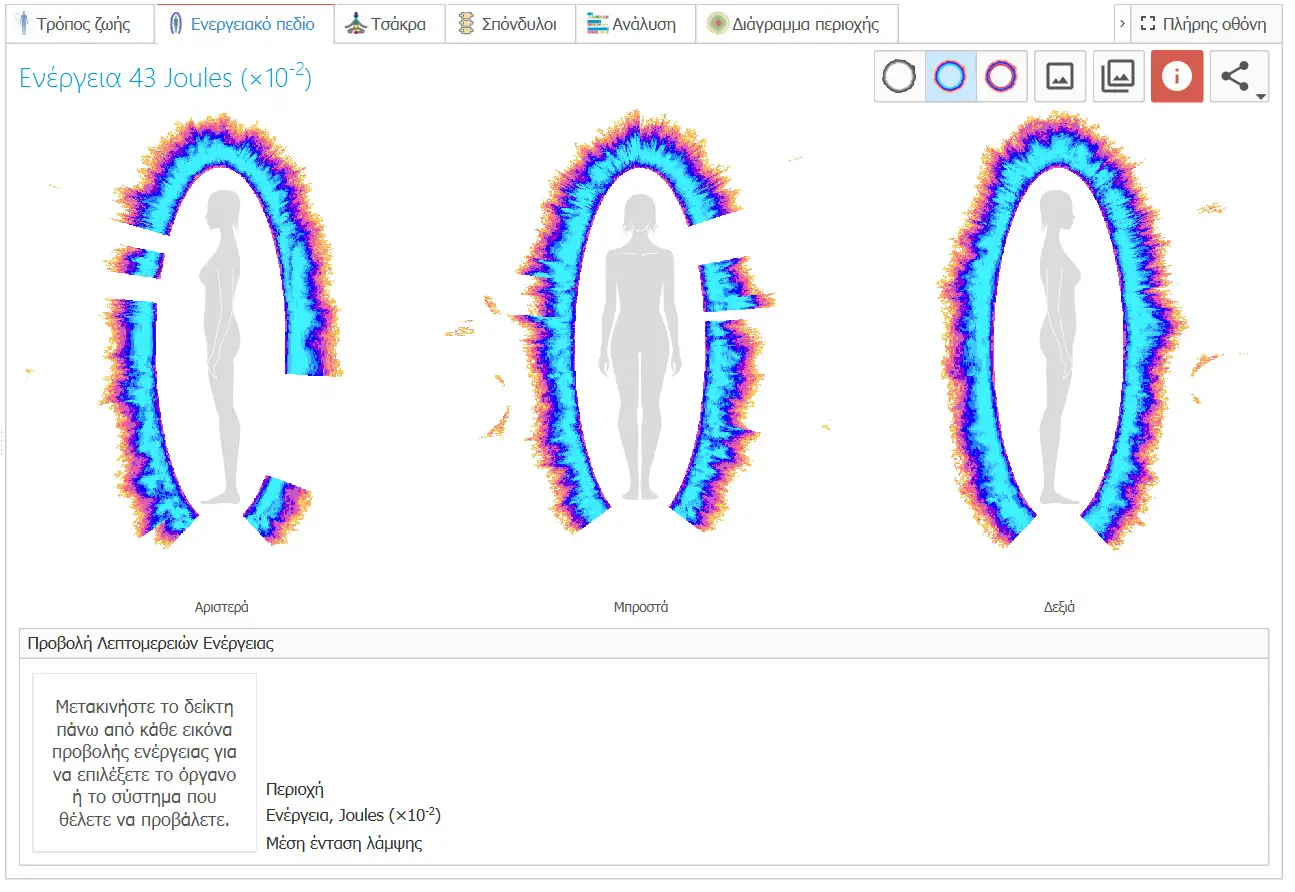The image size is (1295, 892).
Task: Click the multiple images gallery icon
Action: [x=1118, y=77]
